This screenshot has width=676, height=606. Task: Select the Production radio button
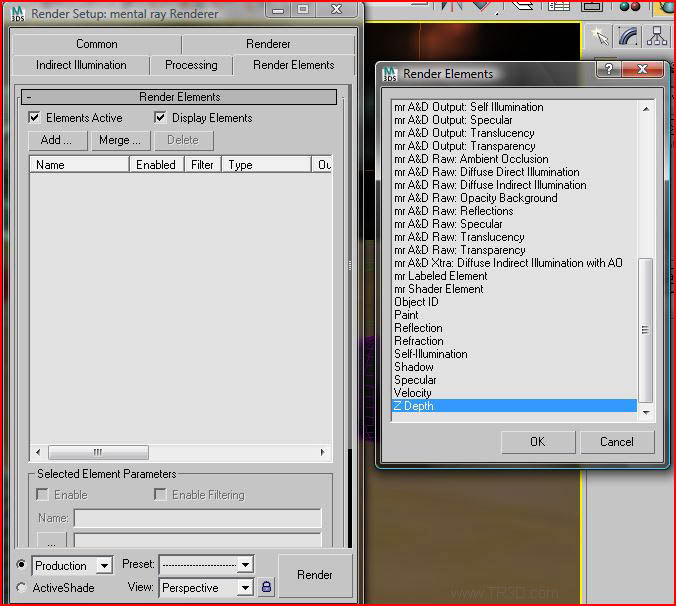tap(21, 564)
